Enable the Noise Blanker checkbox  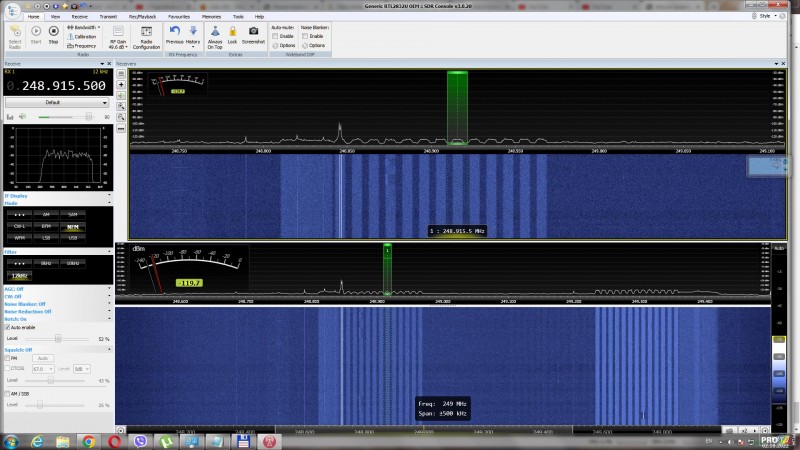(x=305, y=36)
